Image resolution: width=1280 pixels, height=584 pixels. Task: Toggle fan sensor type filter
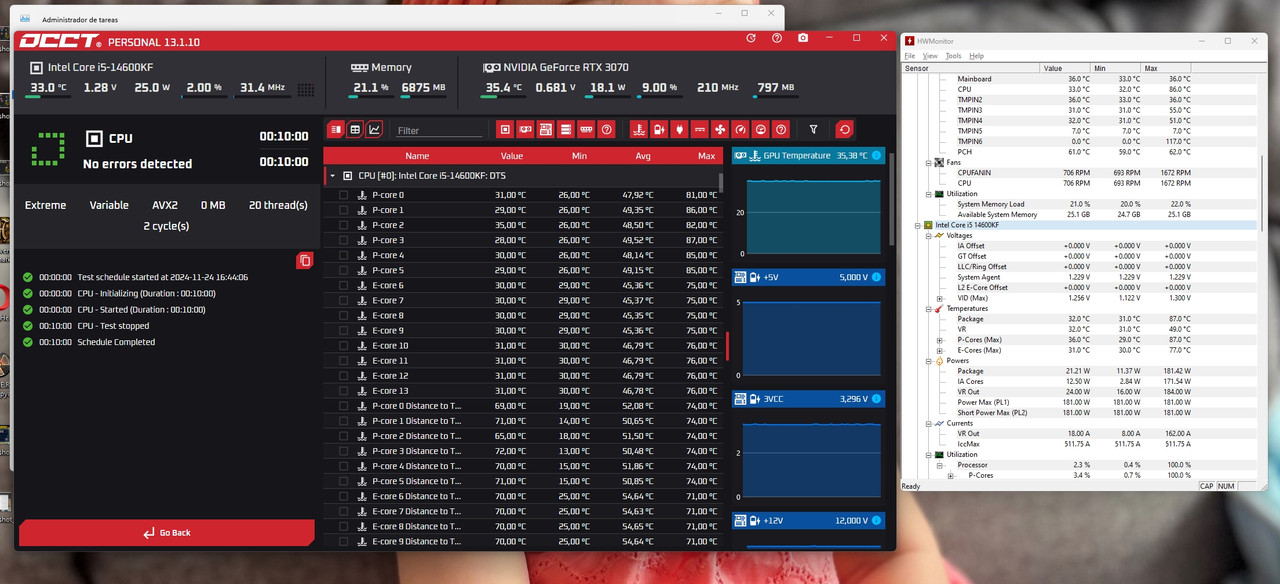tap(720, 130)
